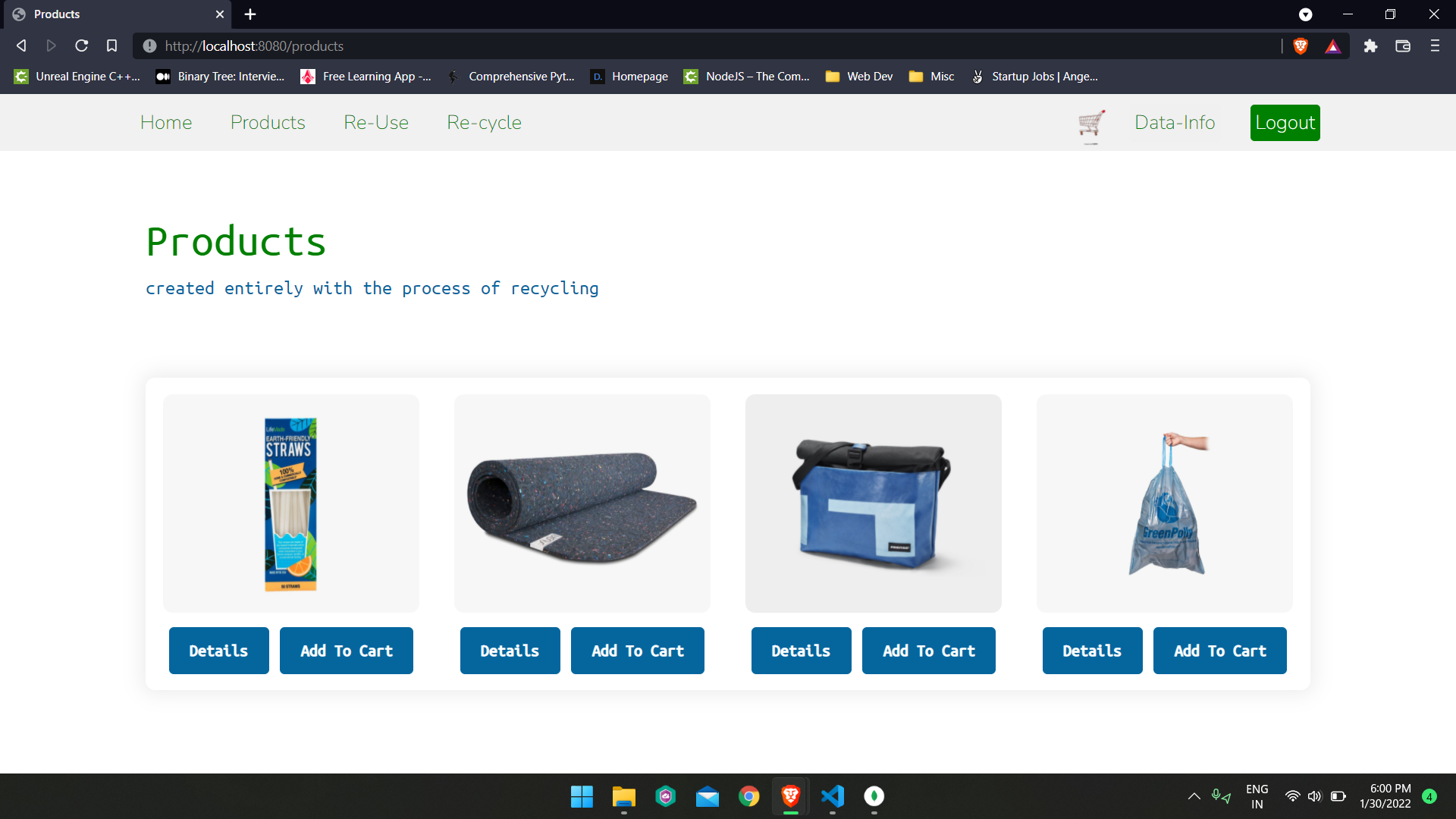Go to the Re-Use nav link
This screenshot has width=1456, height=819.
(375, 123)
